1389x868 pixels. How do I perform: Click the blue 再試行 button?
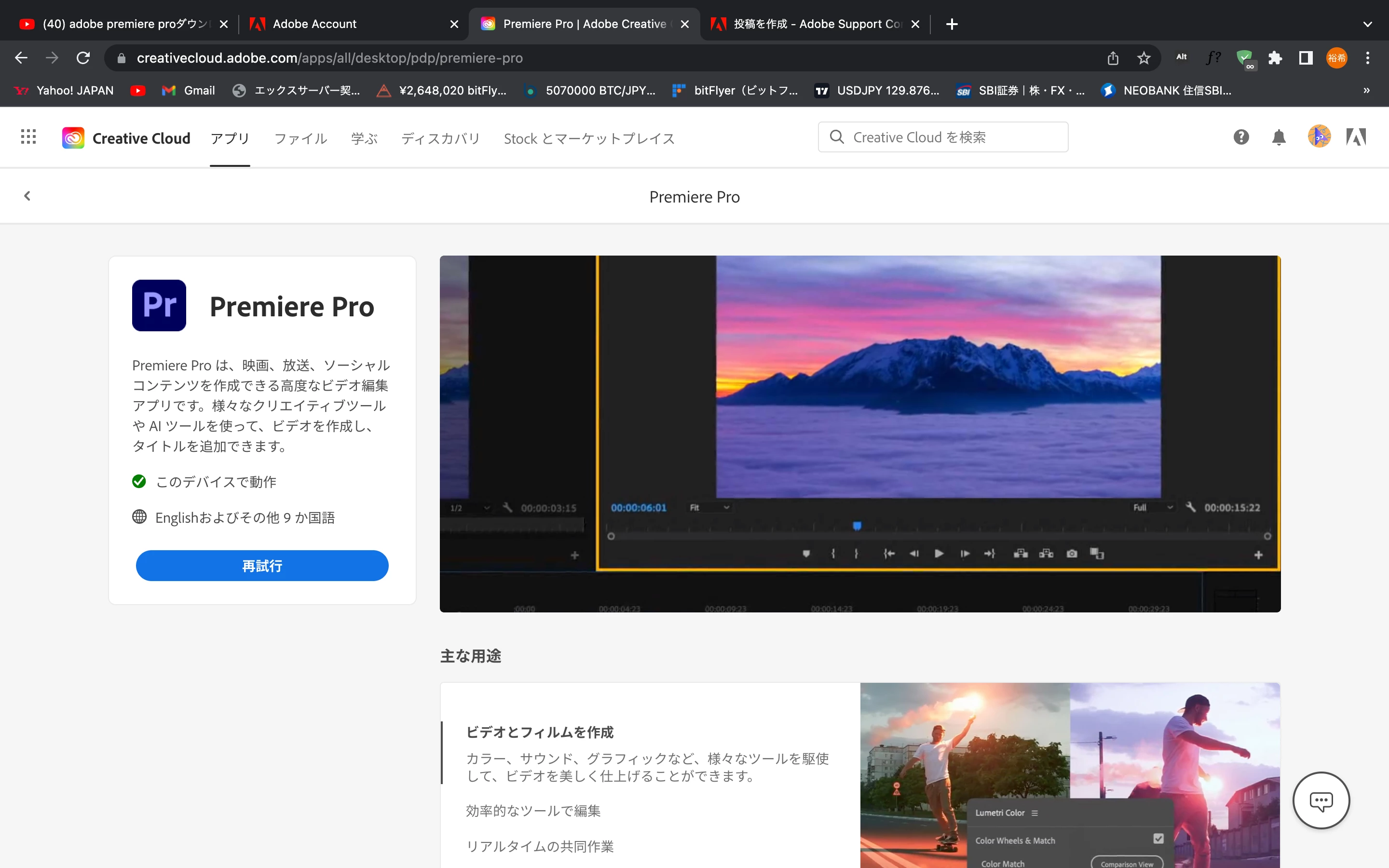pyautogui.click(x=262, y=566)
